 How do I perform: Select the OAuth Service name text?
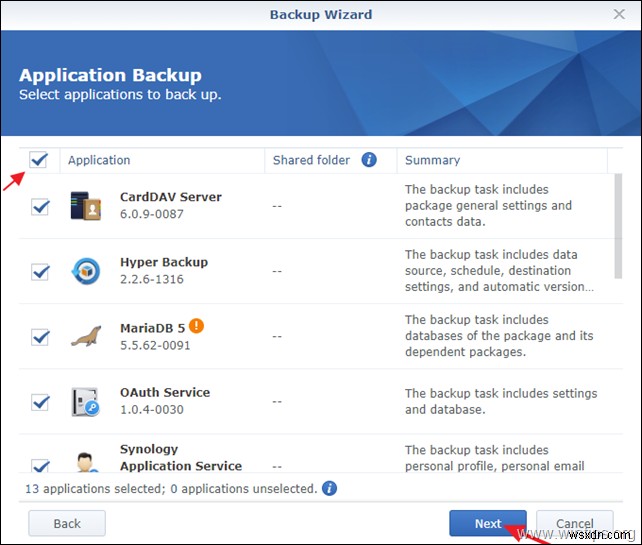[x=165, y=392]
